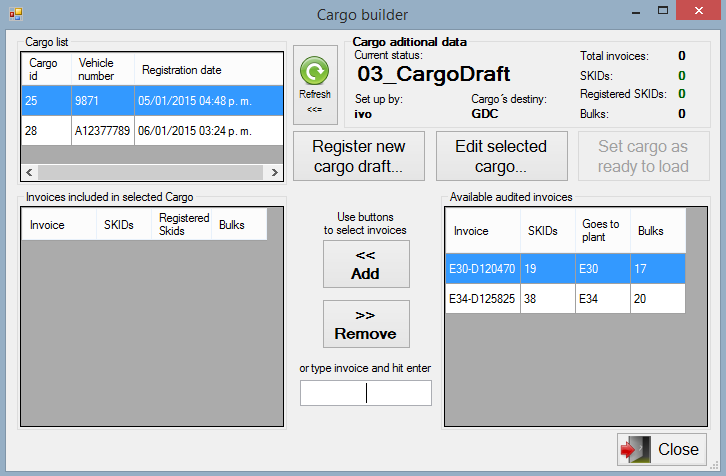Open Register new cargo draft dialog
This screenshot has width=726, height=476.
point(358,156)
